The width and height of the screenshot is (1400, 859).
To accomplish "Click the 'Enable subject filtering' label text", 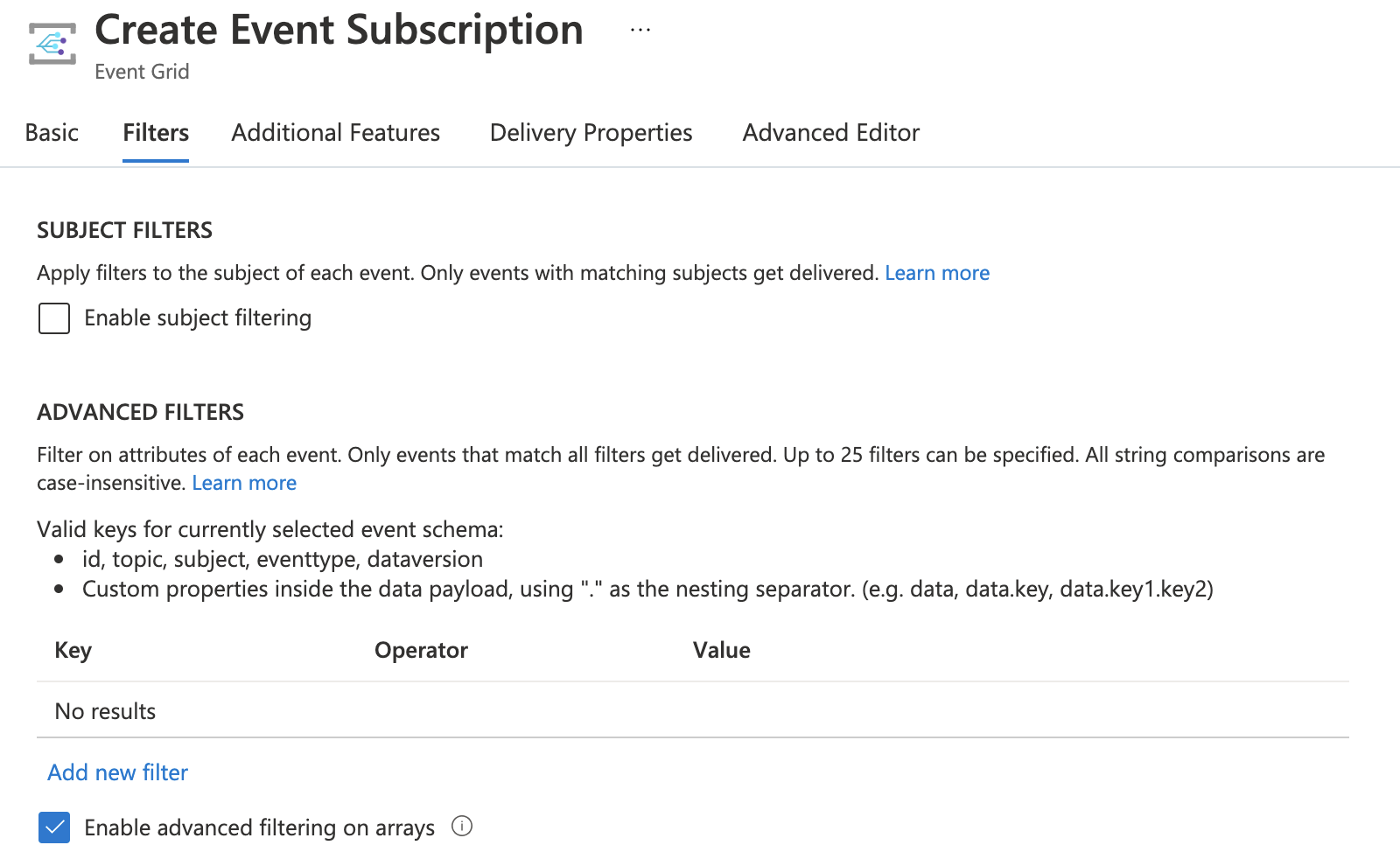I will click(198, 318).
